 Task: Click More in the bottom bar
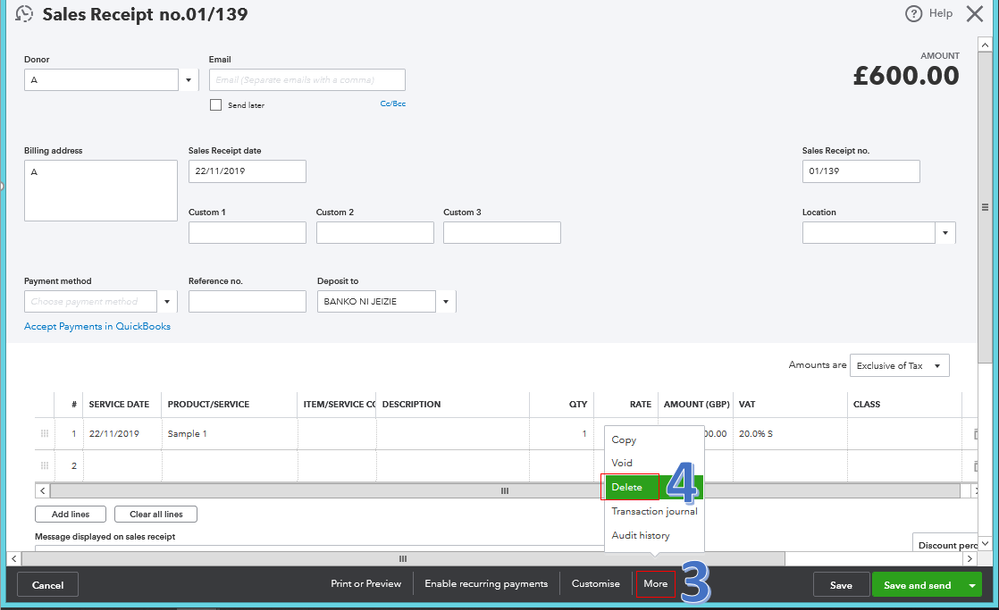(656, 584)
